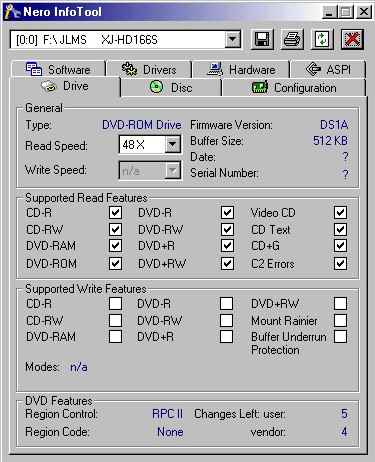Select the Drive tab
Image resolution: width=375 pixels, height=462 pixels.
coord(65,87)
